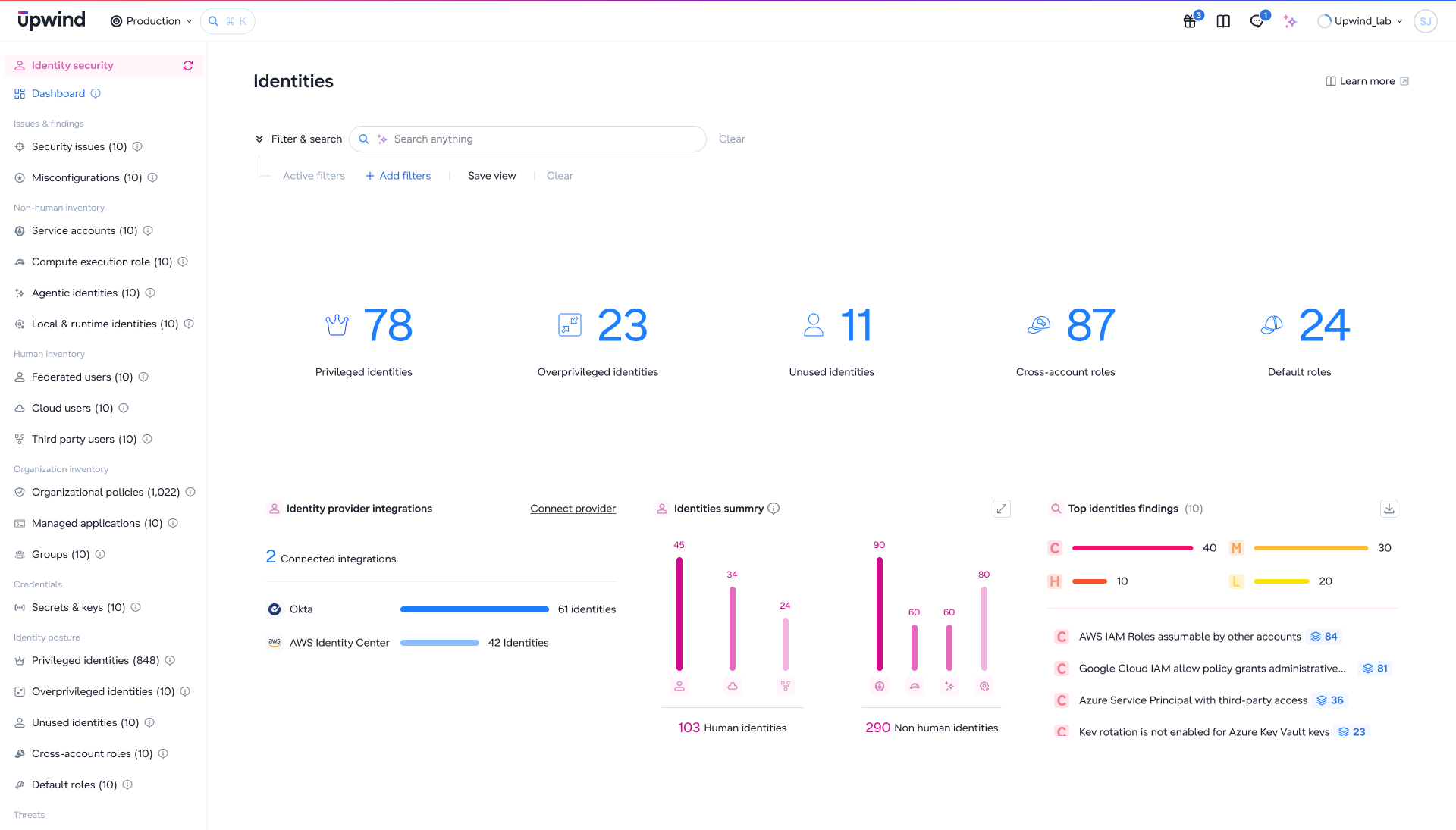Click info icon beside Identities summary title
Screen dimensions: 1456x830
click(x=773, y=509)
